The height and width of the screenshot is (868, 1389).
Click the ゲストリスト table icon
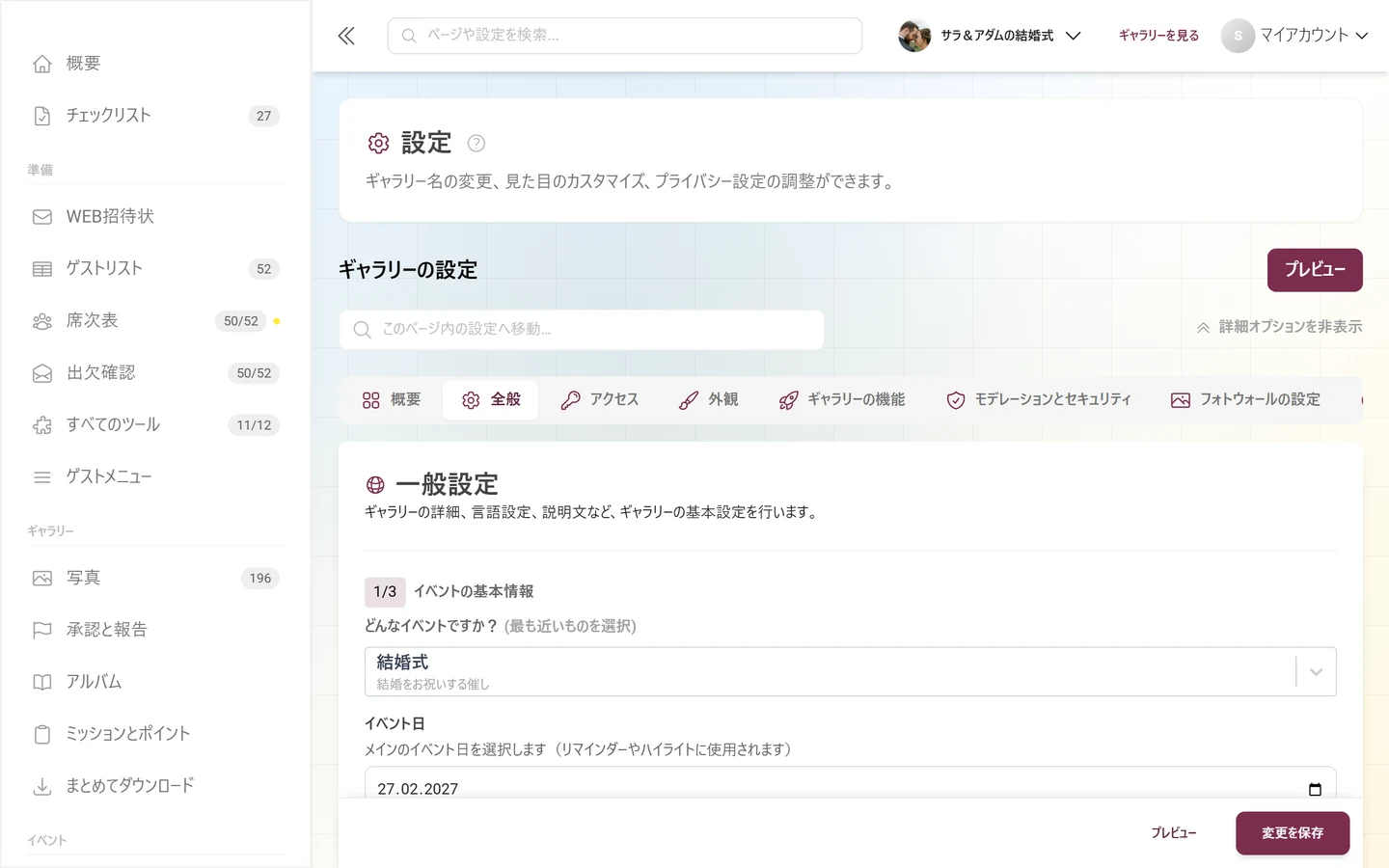click(42, 269)
